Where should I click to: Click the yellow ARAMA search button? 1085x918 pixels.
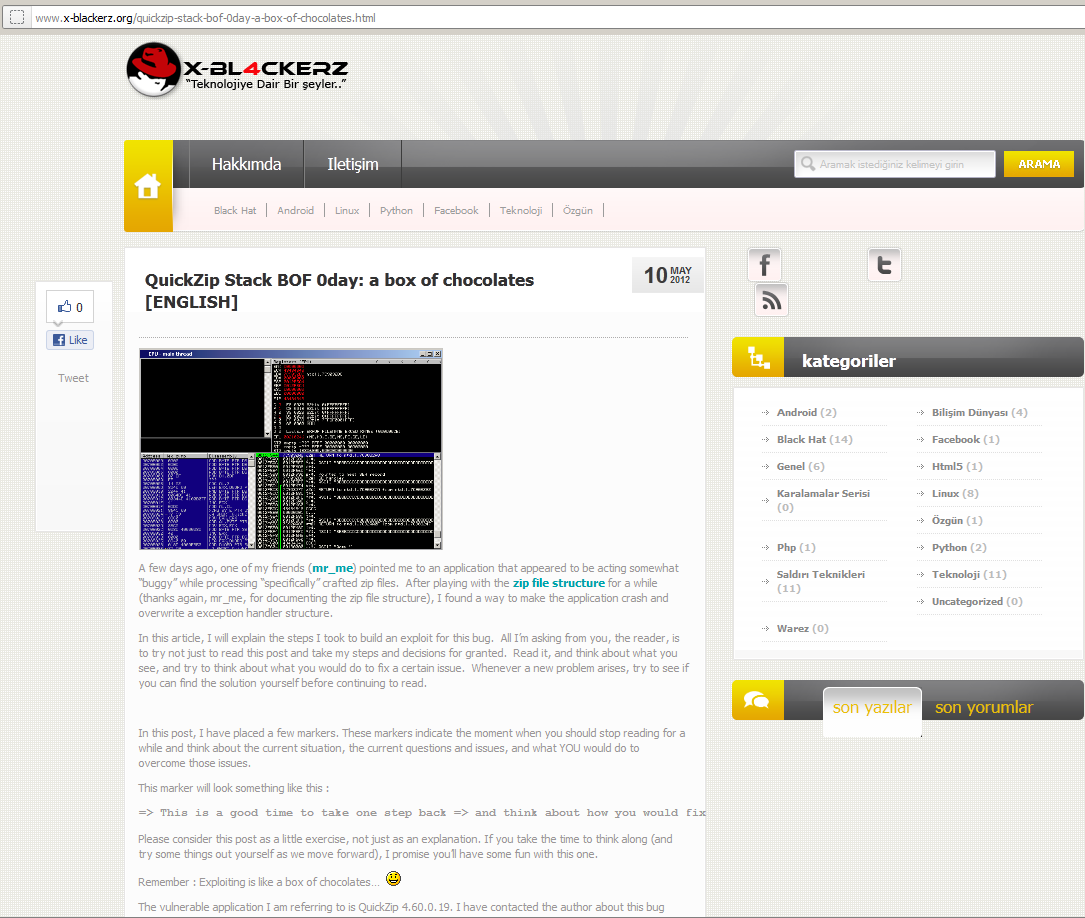tap(1038, 164)
